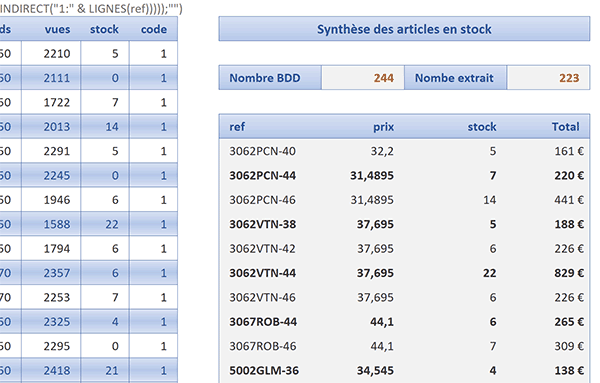Select views cell 2210
The image size is (600, 383).
pos(51,54)
